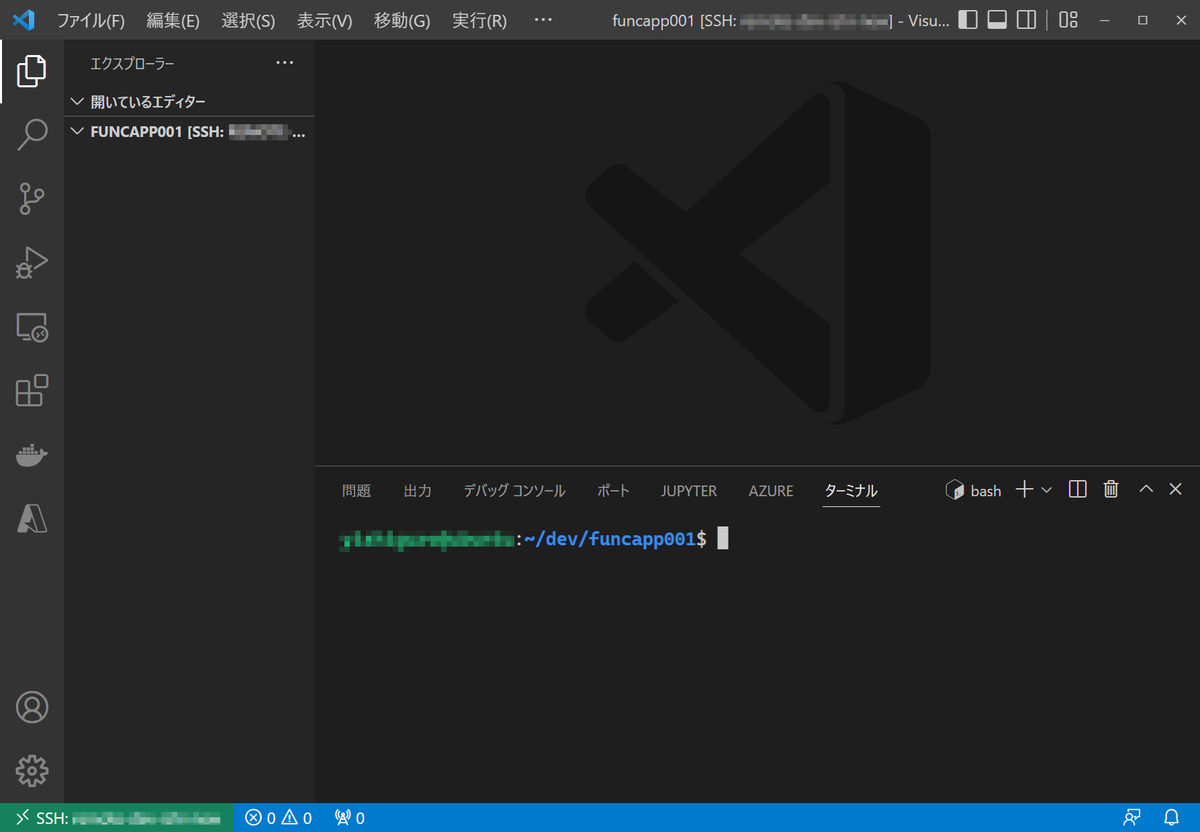Click the bash terminal profile label
This screenshot has height=832, width=1200.
(x=973, y=490)
